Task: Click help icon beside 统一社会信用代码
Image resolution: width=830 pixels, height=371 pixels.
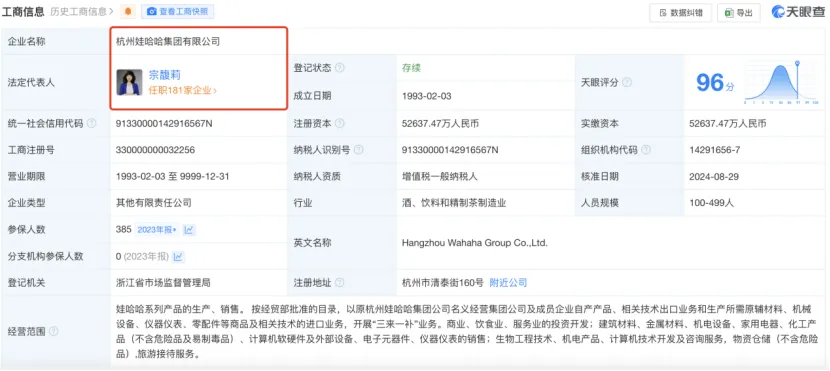Action: (92, 123)
